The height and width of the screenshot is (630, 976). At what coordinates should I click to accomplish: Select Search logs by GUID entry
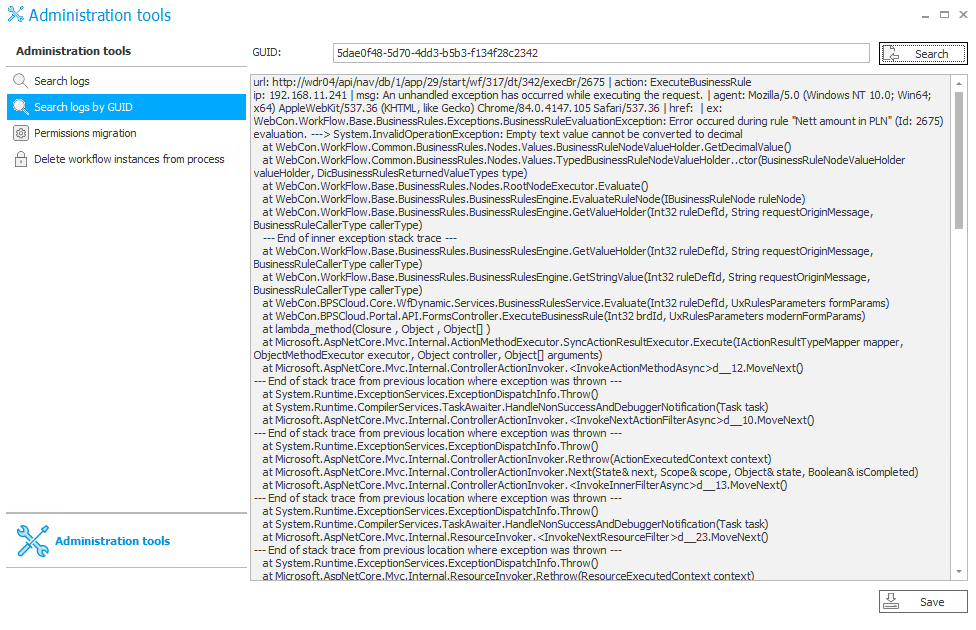tap(126, 107)
